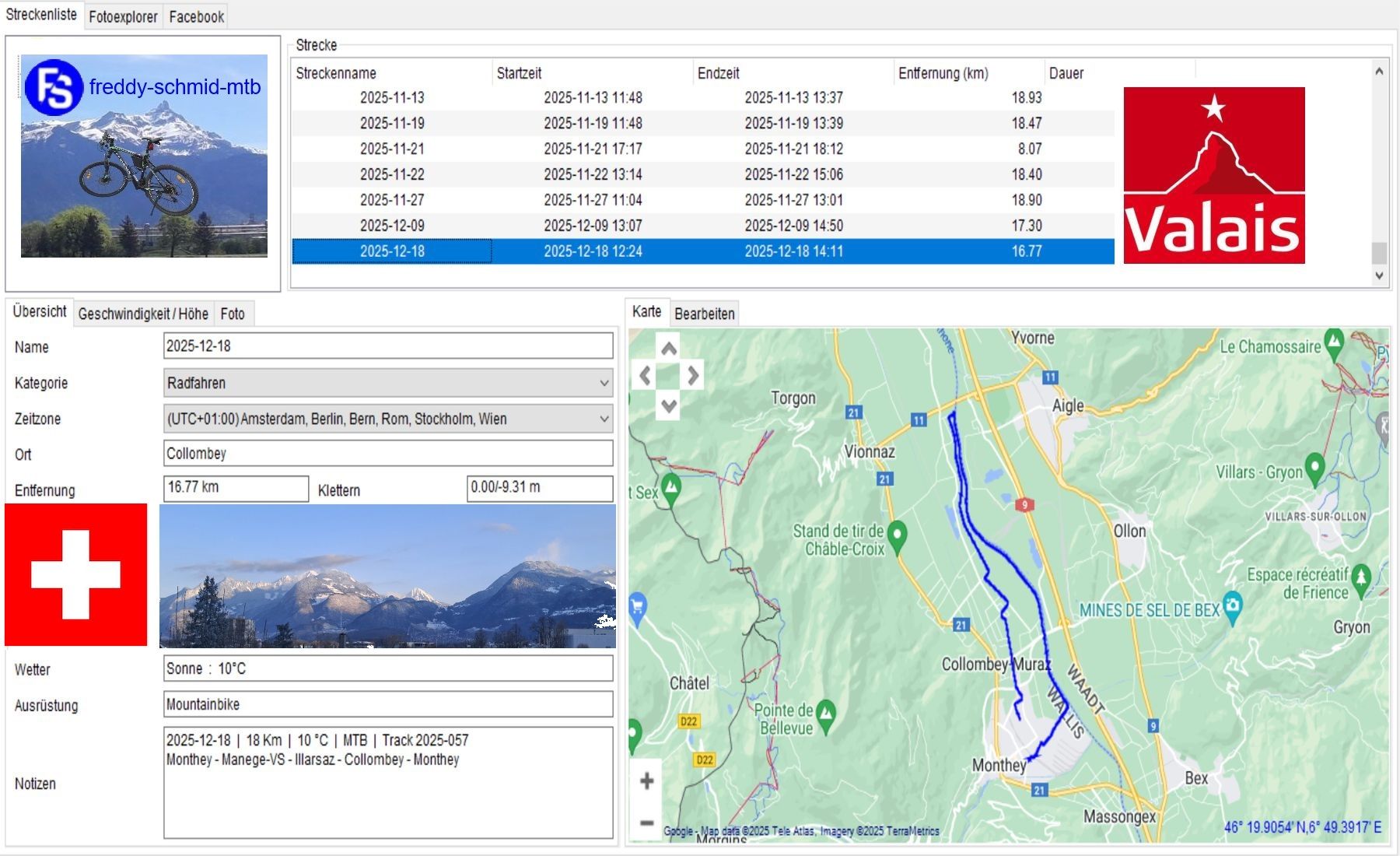Switch to the Fotoexplorer tab
This screenshot has height=856, width=1400.
pos(123,16)
